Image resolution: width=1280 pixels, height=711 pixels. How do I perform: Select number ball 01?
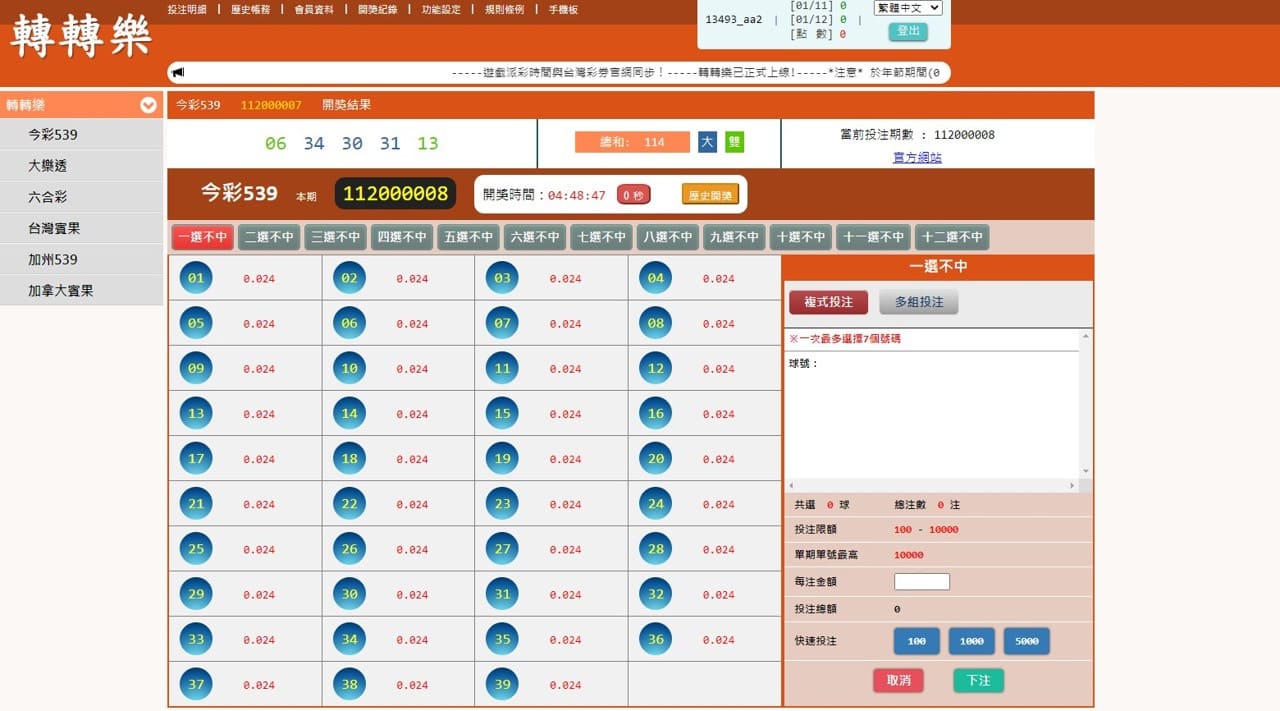pos(196,278)
